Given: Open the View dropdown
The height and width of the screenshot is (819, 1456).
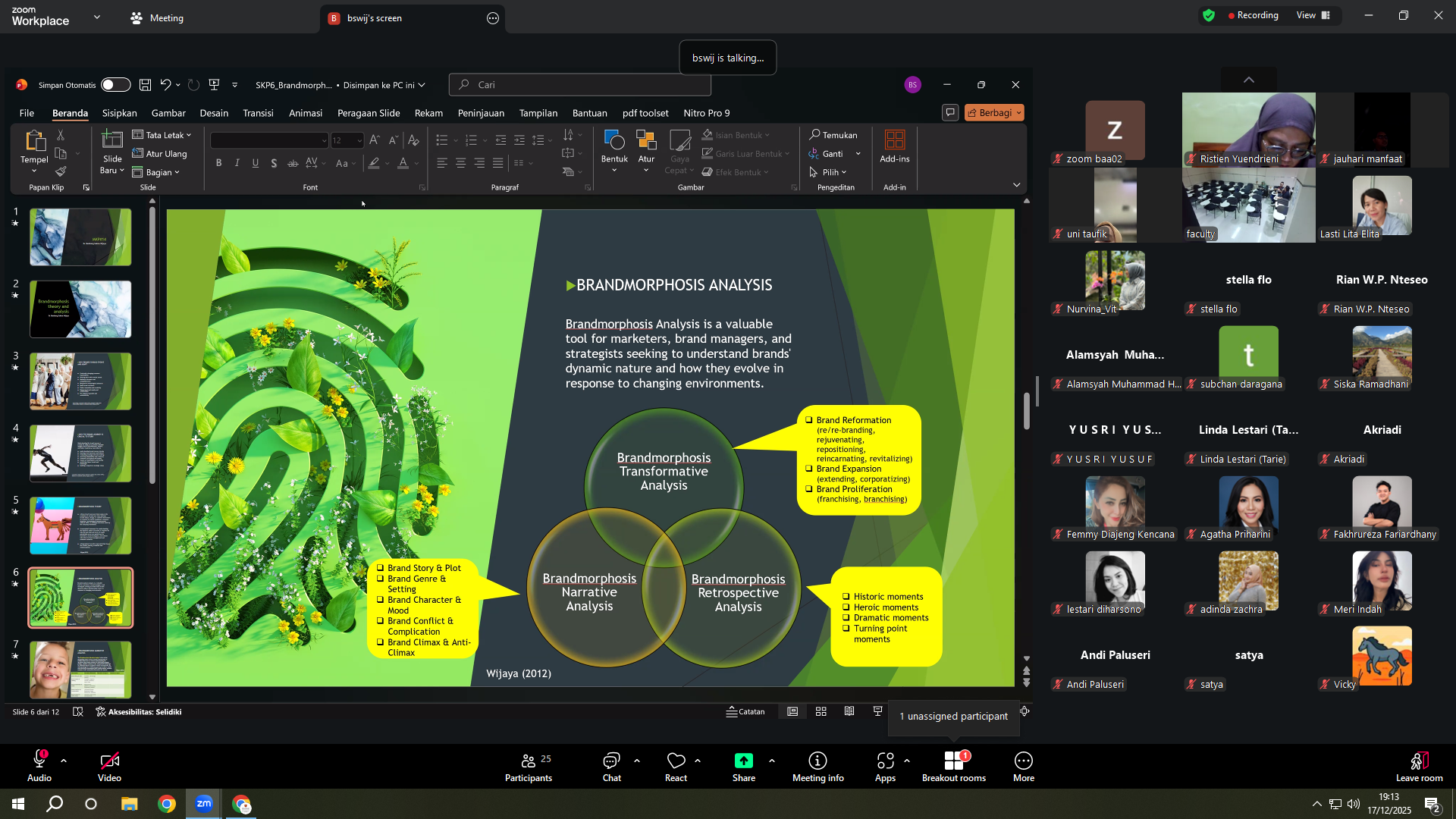Looking at the screenshot, I should click(1313, 15).
